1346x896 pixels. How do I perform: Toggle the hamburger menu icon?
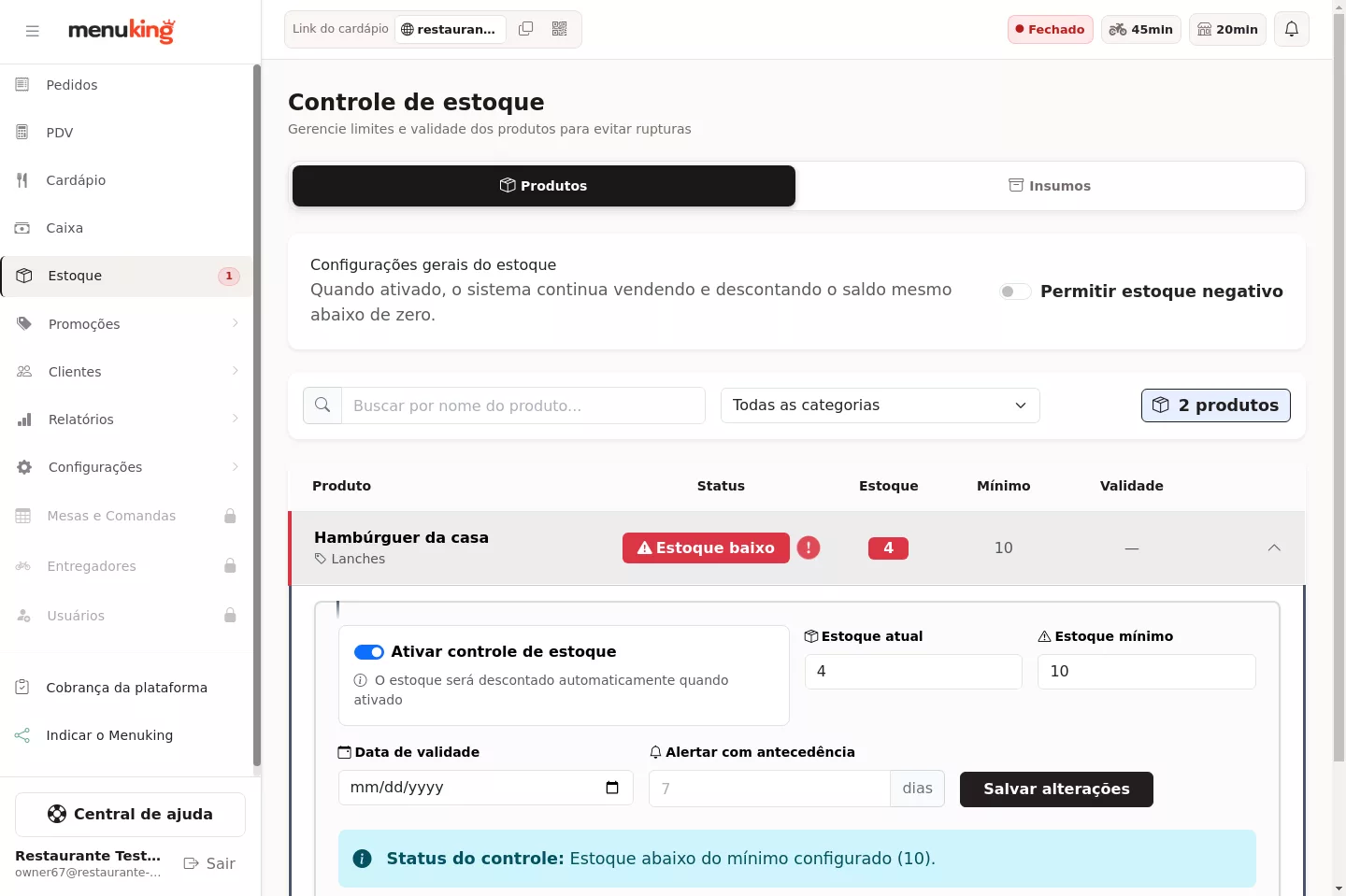pos(33,31)
